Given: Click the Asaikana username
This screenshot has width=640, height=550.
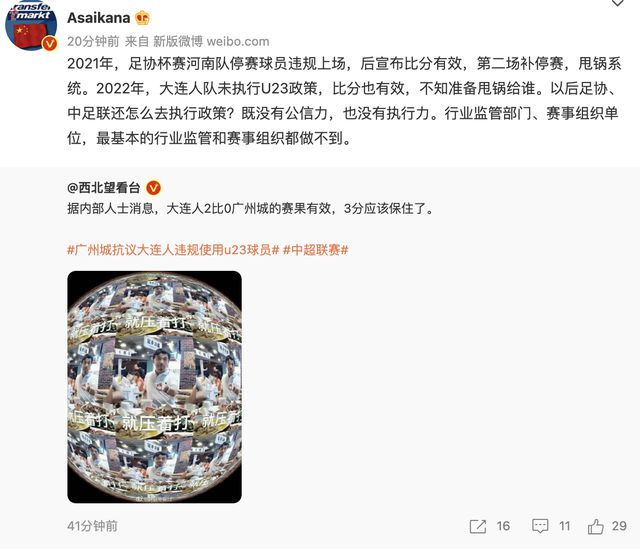Looking at the screenshot, I should [98, 18].
